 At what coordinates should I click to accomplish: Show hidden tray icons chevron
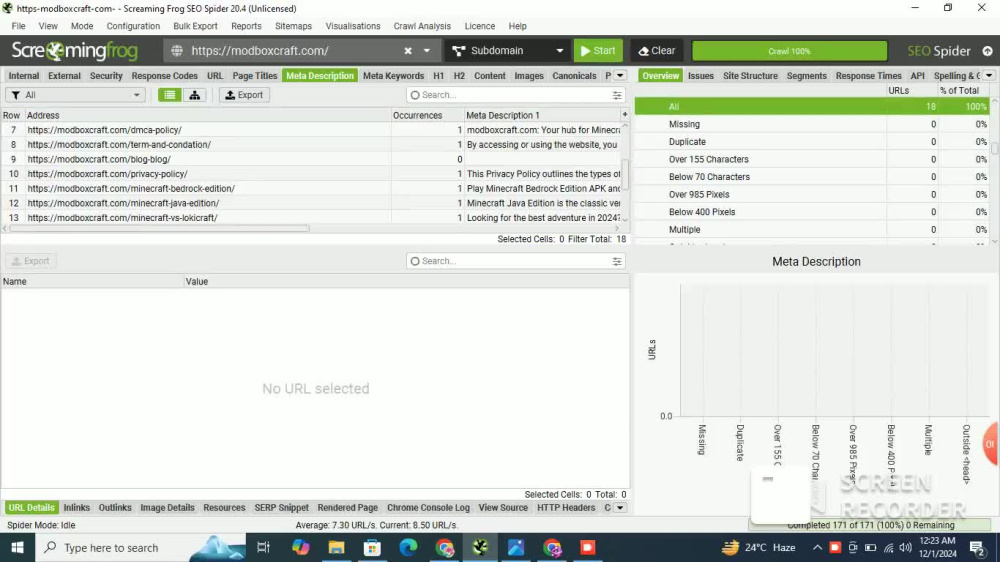click(x=817, y=547)
